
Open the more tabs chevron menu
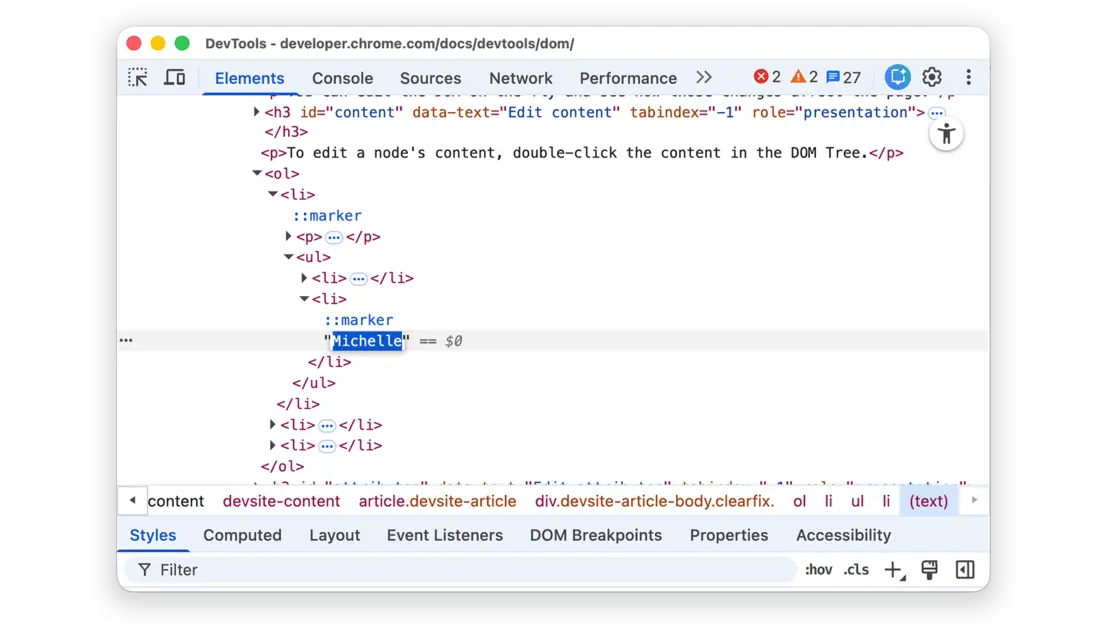coord(704,77)
